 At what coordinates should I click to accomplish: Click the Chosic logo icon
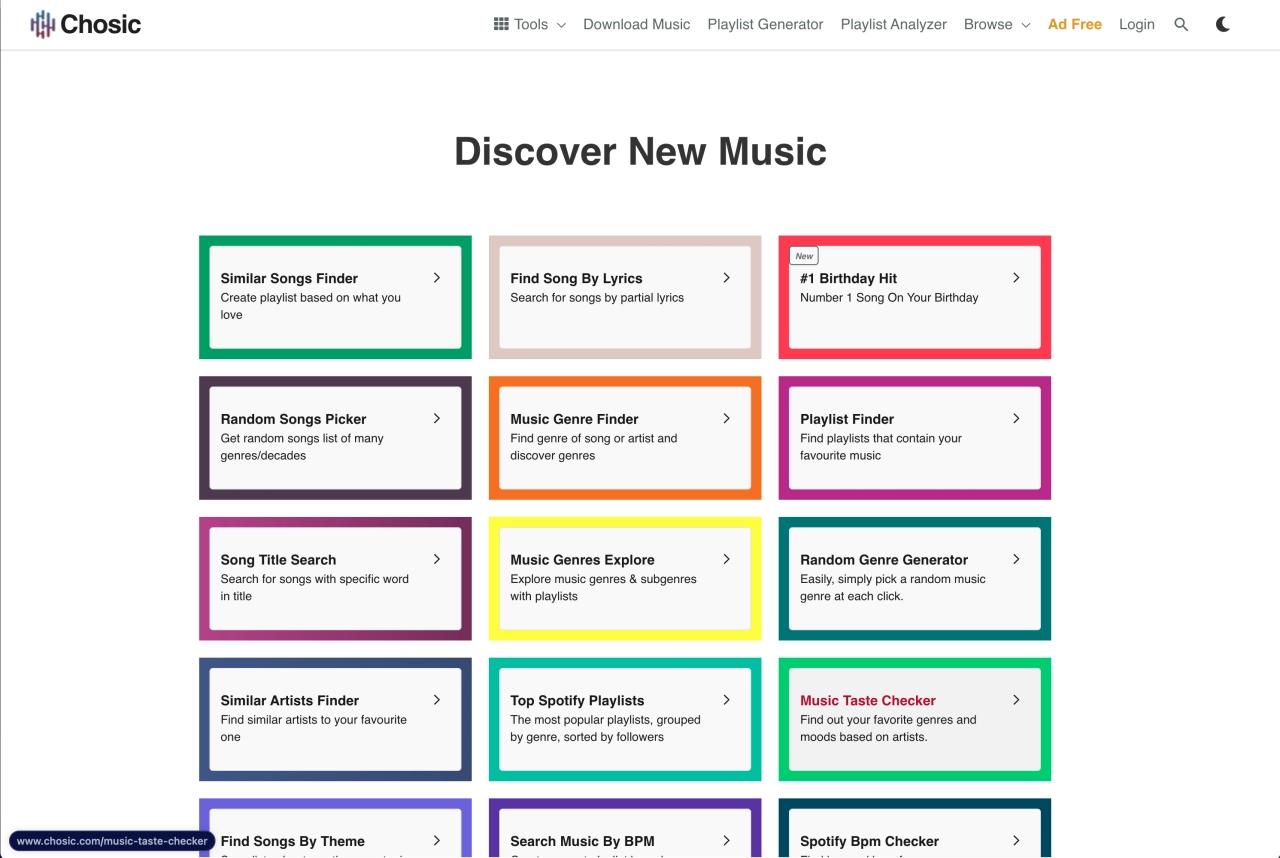tap(42, 24)
